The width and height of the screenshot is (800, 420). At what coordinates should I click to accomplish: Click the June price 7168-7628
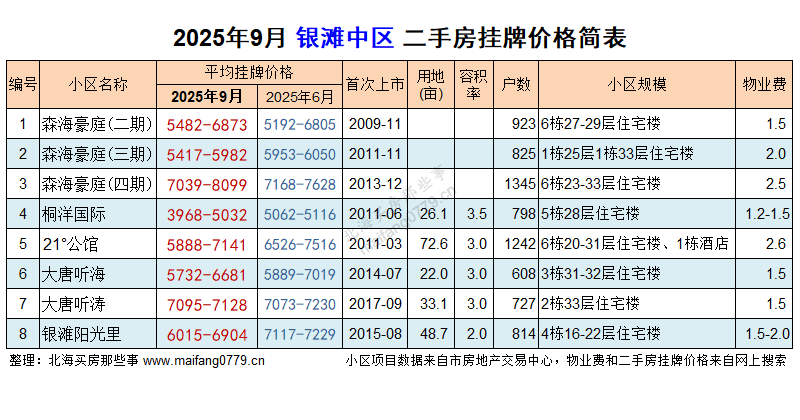[300, 185]
